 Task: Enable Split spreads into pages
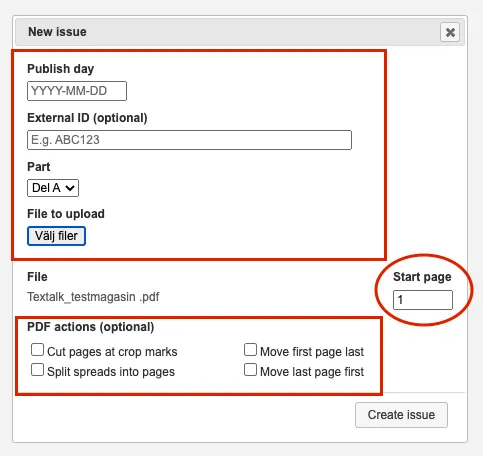click(x=37, y=370)
